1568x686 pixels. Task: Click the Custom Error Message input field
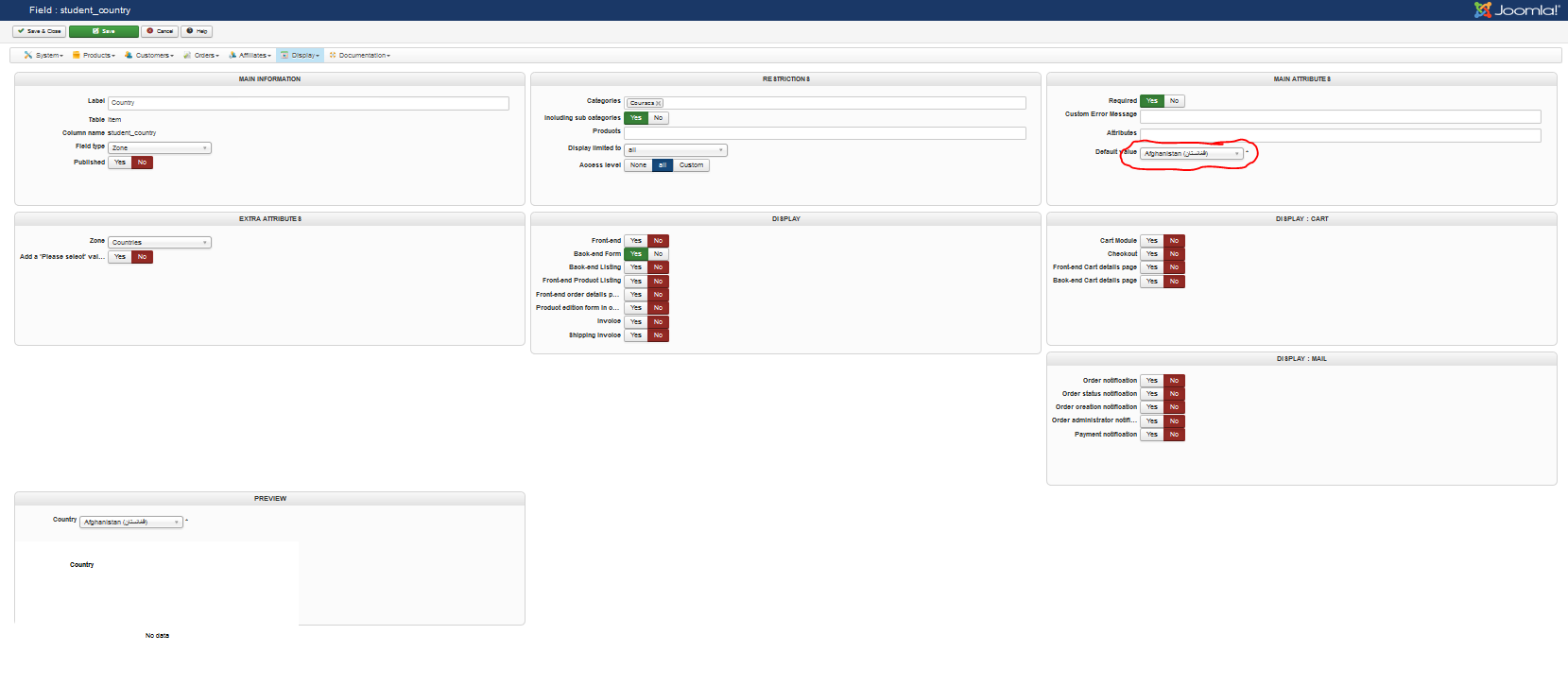pyautogui.click(x=1340, y=117)
